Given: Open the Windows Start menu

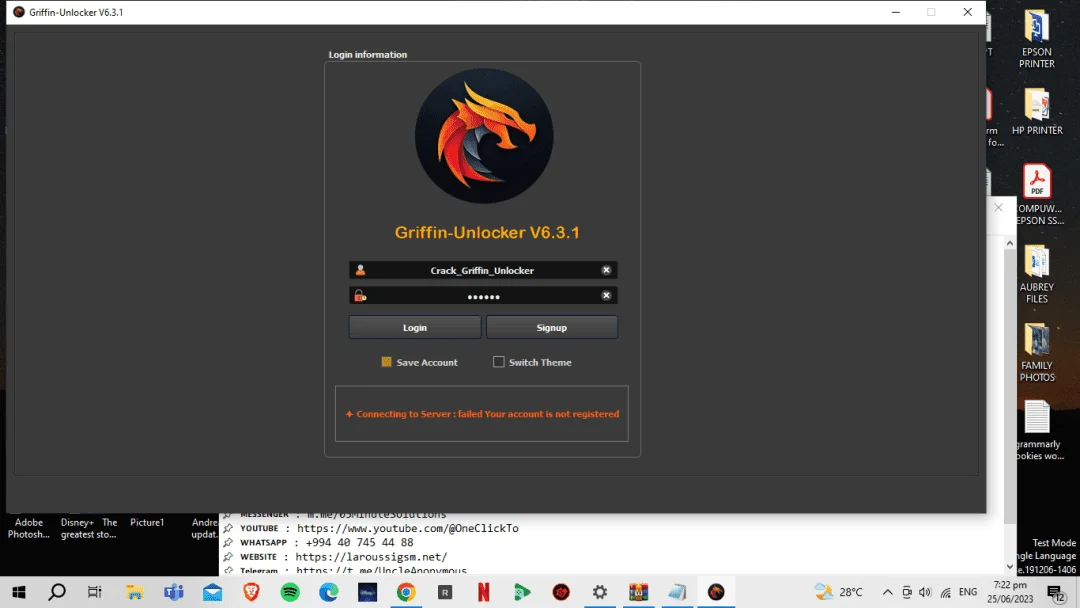Looking at the screenshot, I should pos(19,592).
